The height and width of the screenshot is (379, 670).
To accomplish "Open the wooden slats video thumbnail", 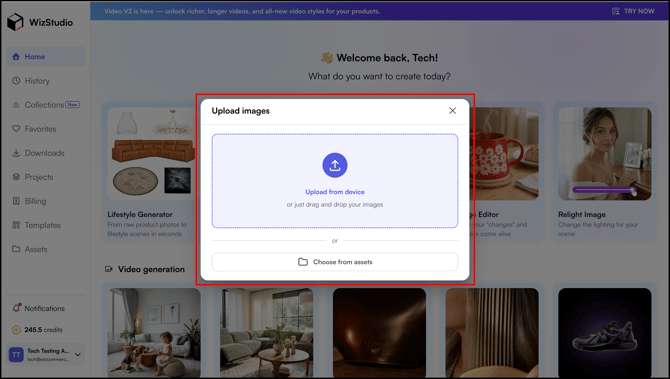I will [492, 333].
